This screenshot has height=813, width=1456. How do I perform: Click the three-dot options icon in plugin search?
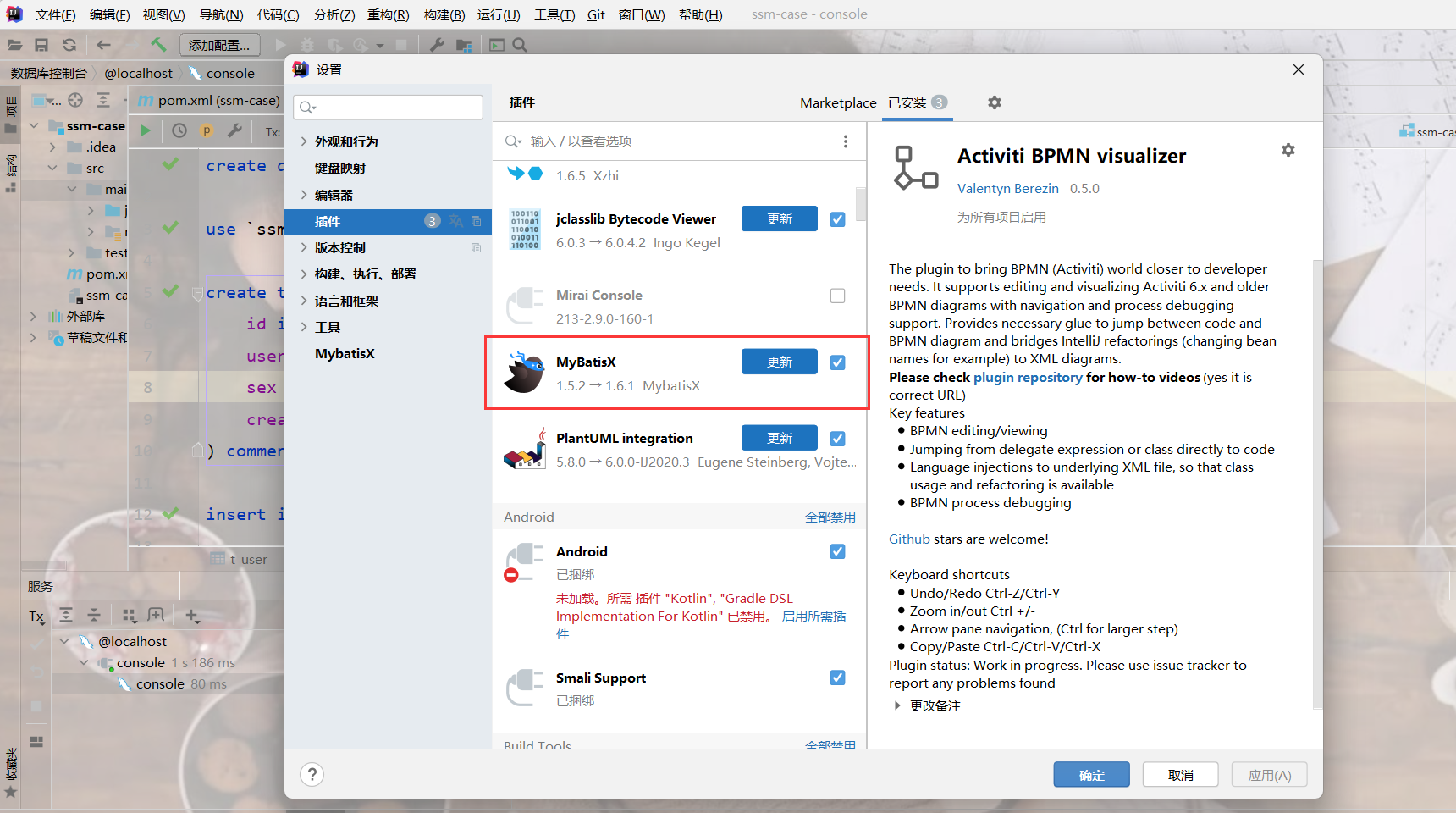coord(845,141)
